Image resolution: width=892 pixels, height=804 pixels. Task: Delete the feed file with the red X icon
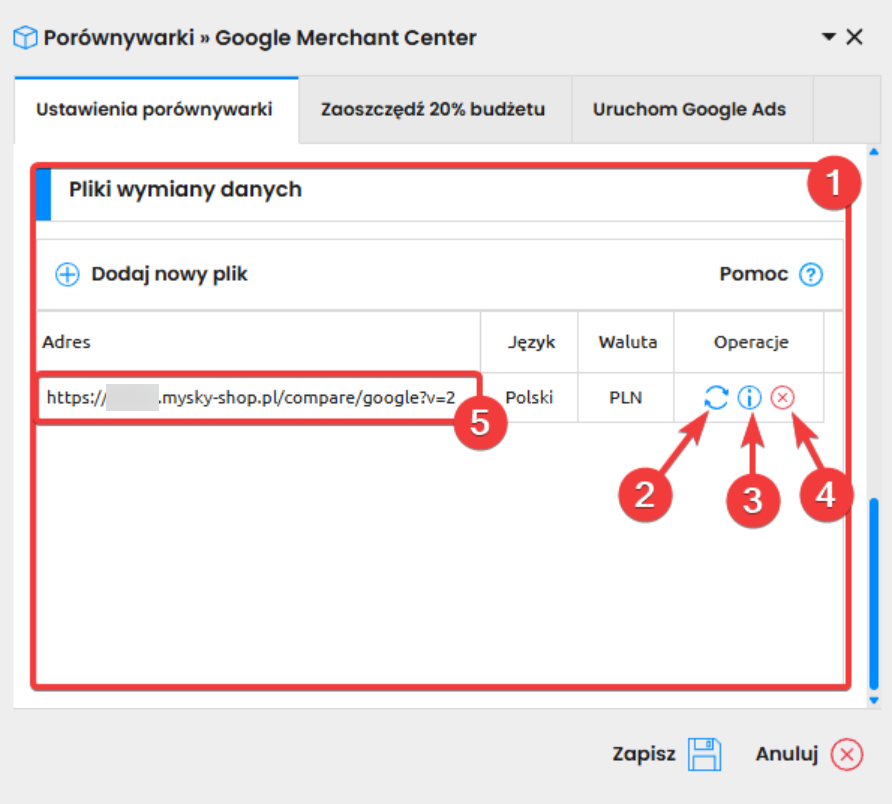pyautogui.click(x=782, y=397)
